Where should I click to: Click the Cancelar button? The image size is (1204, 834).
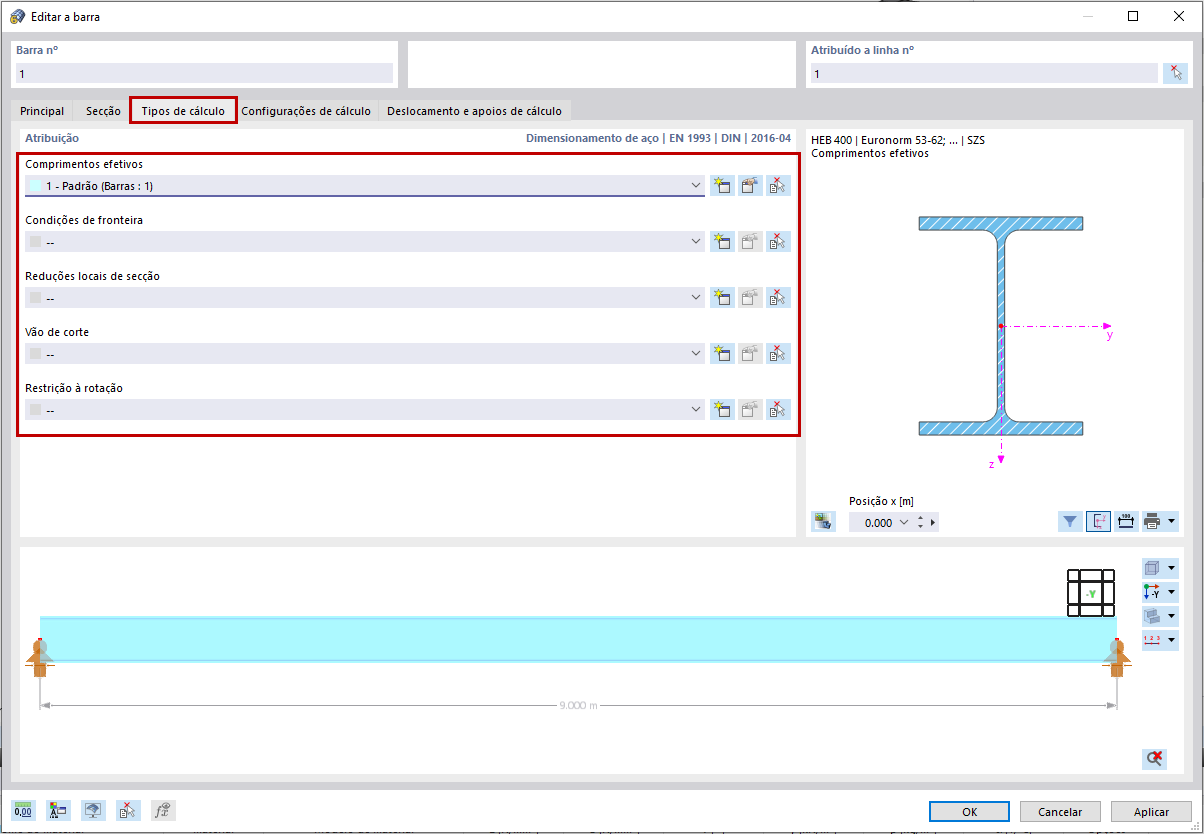click(1060, 812)
